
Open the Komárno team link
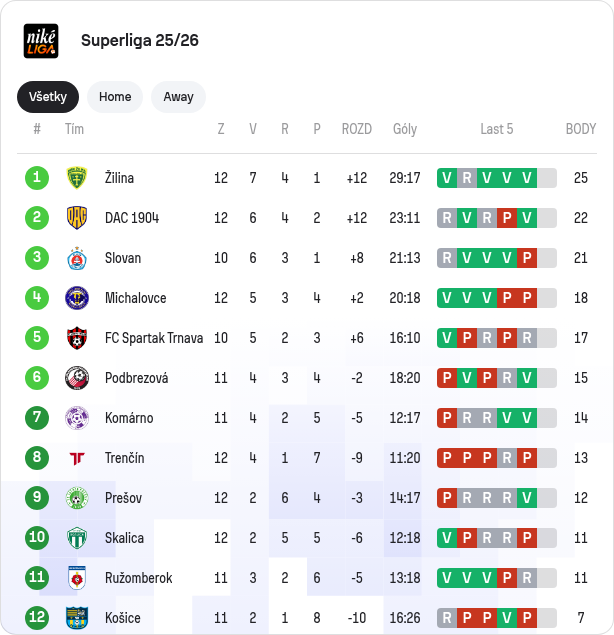coord(129,418)
